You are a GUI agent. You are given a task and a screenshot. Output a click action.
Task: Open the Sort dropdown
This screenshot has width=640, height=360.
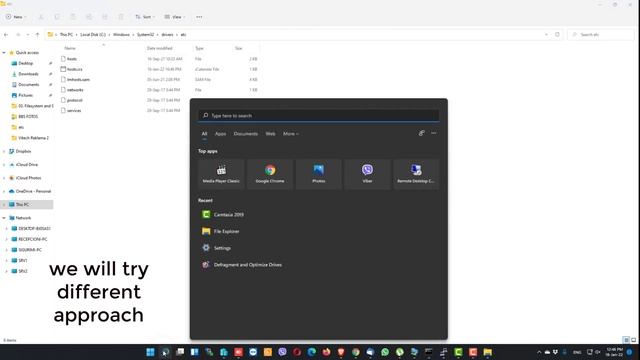145,17
